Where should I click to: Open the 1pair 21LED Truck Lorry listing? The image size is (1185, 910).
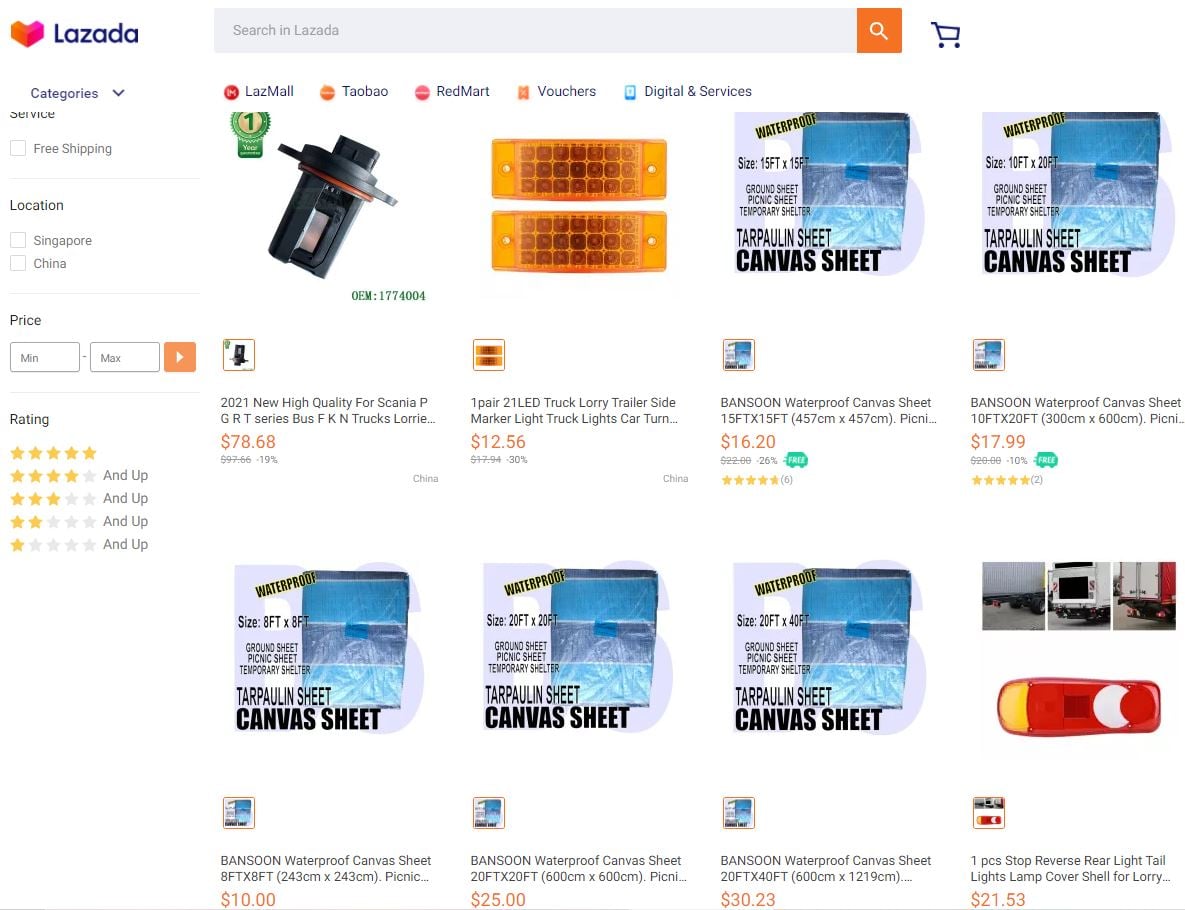tap(574, 410)
